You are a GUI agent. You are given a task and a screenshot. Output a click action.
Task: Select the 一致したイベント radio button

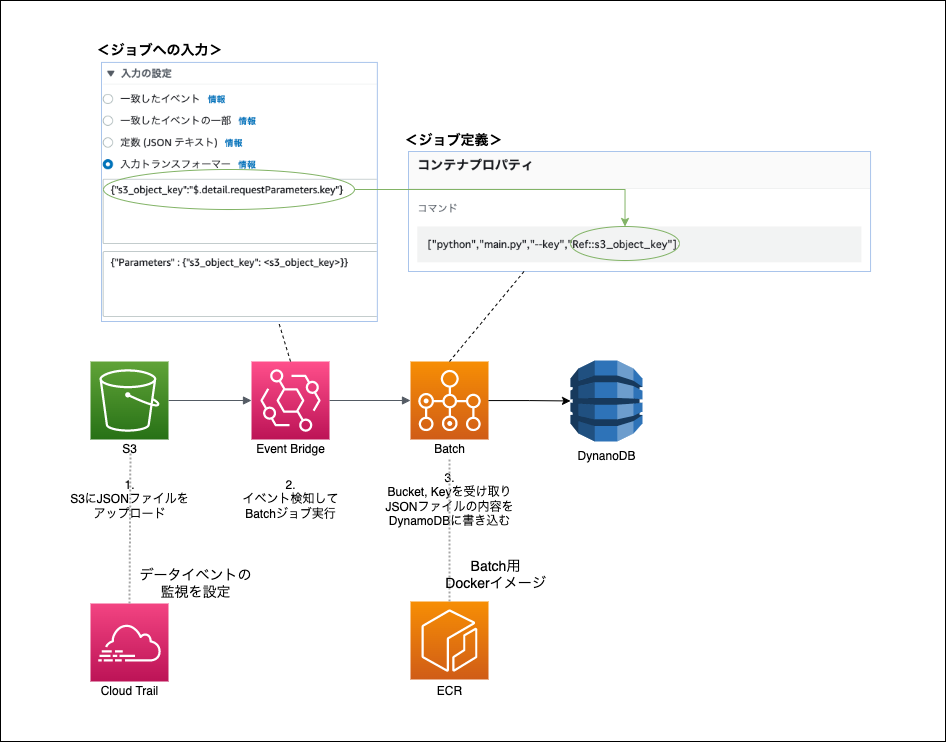(108, 99)
